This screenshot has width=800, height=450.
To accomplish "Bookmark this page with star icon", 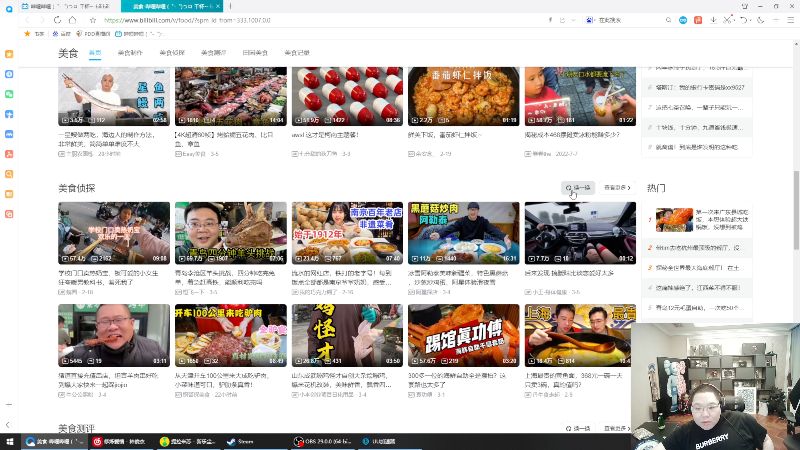I will click(92, 20).
